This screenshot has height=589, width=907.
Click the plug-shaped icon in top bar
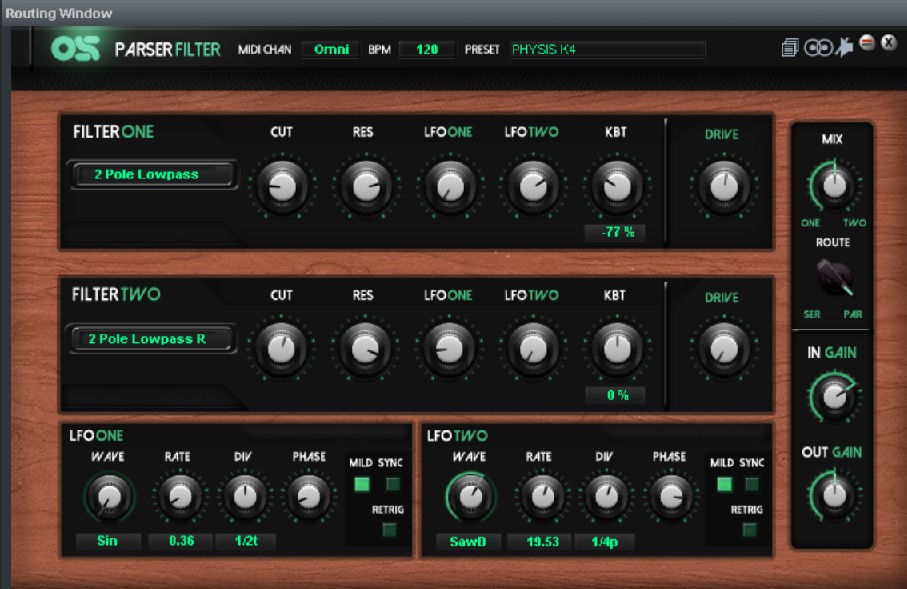click(845, 48)
